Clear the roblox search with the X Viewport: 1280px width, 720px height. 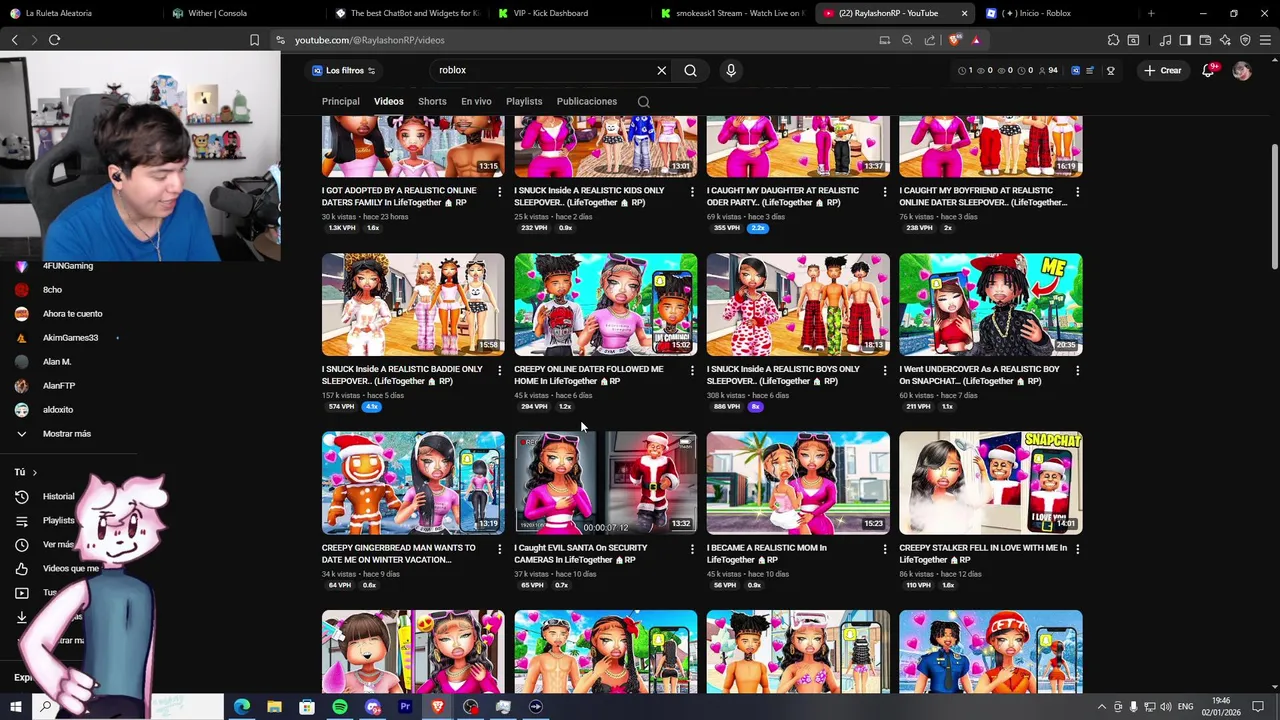(x=661, y=70)
